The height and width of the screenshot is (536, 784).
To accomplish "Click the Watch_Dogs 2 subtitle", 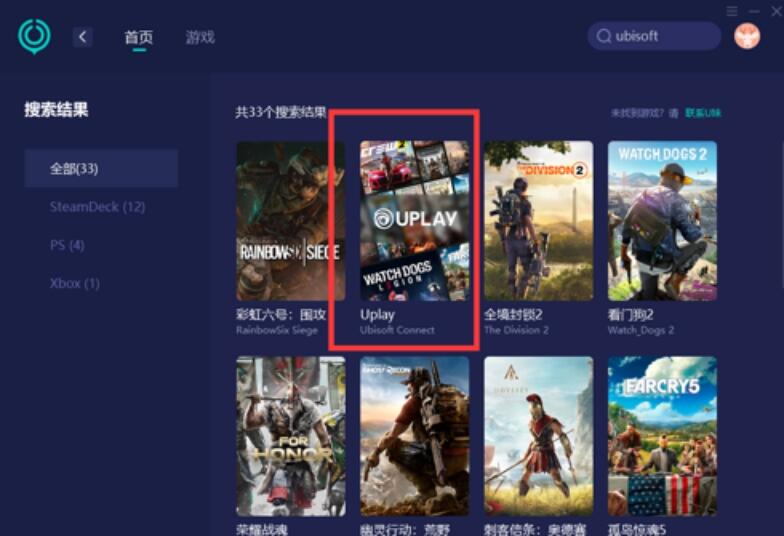I will click(x=640, y=330).
